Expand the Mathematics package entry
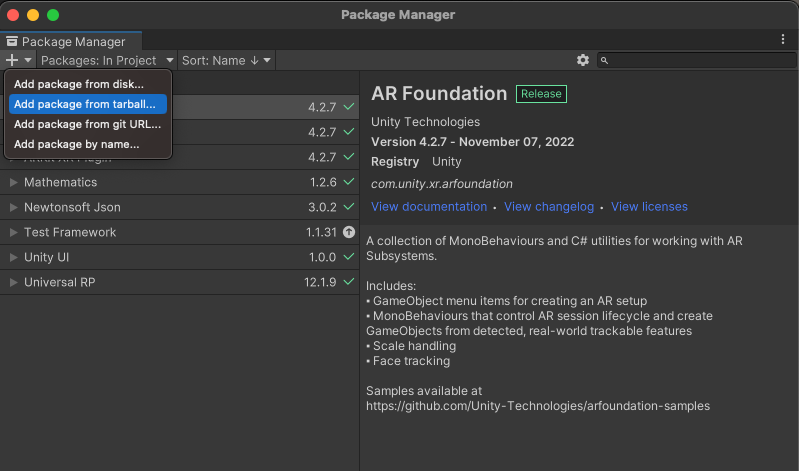Viewport: 799px width, 471px height. pyautogui.click(x=14, y=182)
